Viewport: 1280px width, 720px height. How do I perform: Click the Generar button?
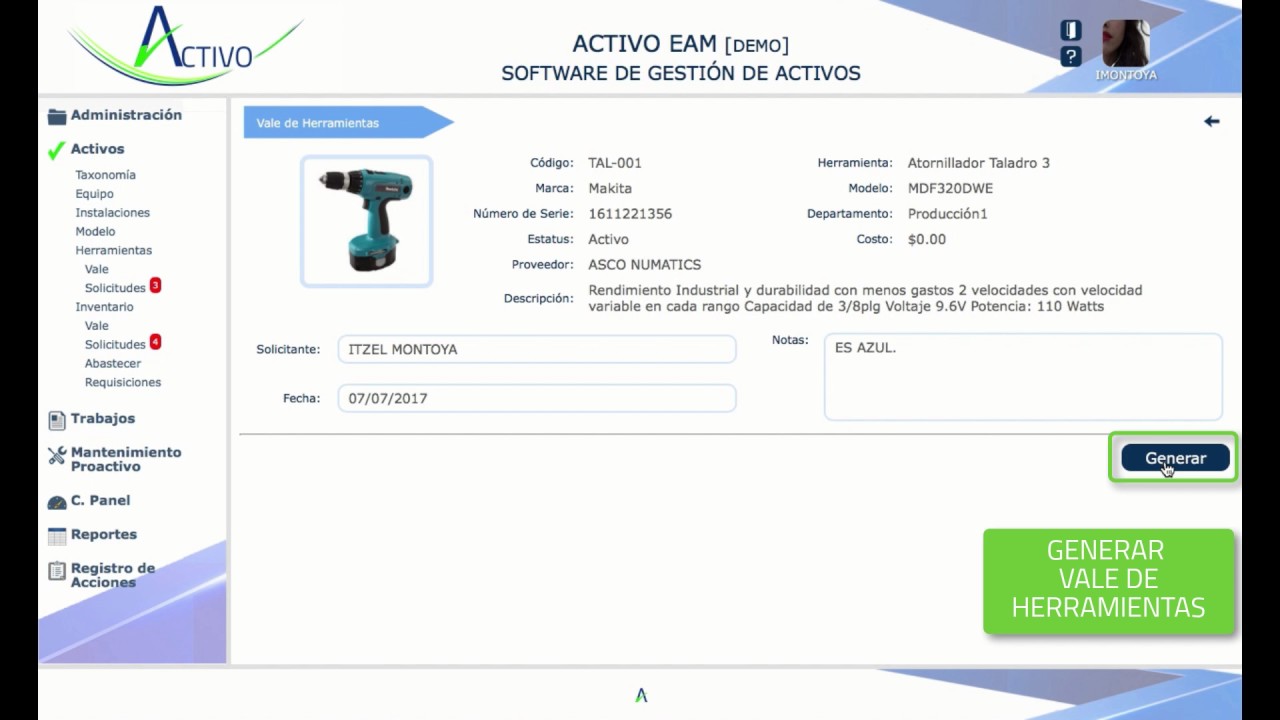point(1175,458)
